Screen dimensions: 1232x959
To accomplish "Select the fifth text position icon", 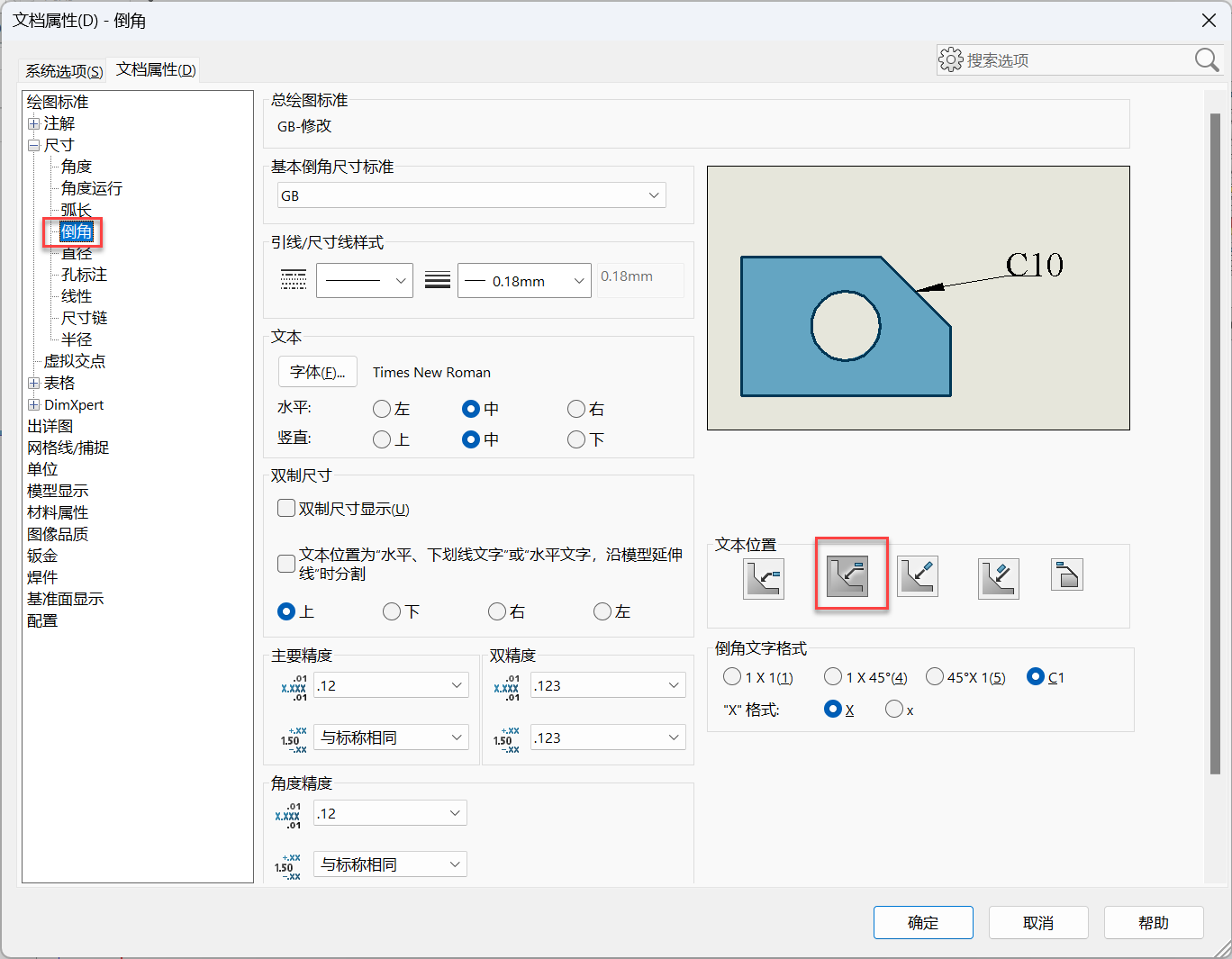I will click(1066, 575).
